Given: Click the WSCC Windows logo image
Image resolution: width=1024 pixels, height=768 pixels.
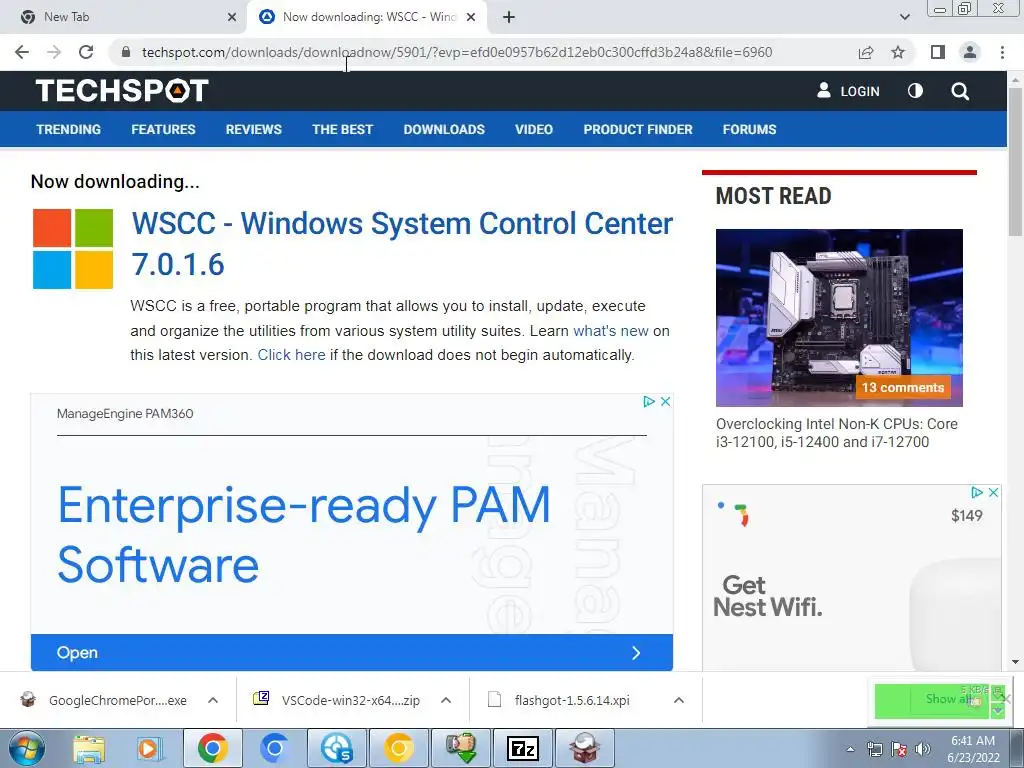Looking at the screenshot, I should [x=73, y=249].
